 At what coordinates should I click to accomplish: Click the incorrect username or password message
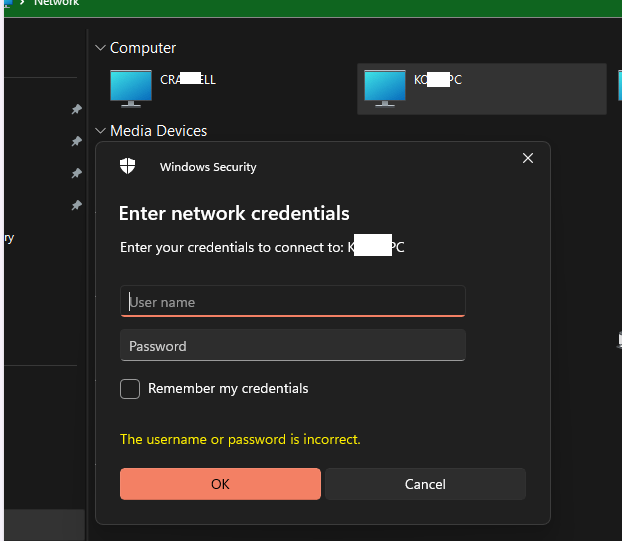pyautogui.click(x=240, y=439)
